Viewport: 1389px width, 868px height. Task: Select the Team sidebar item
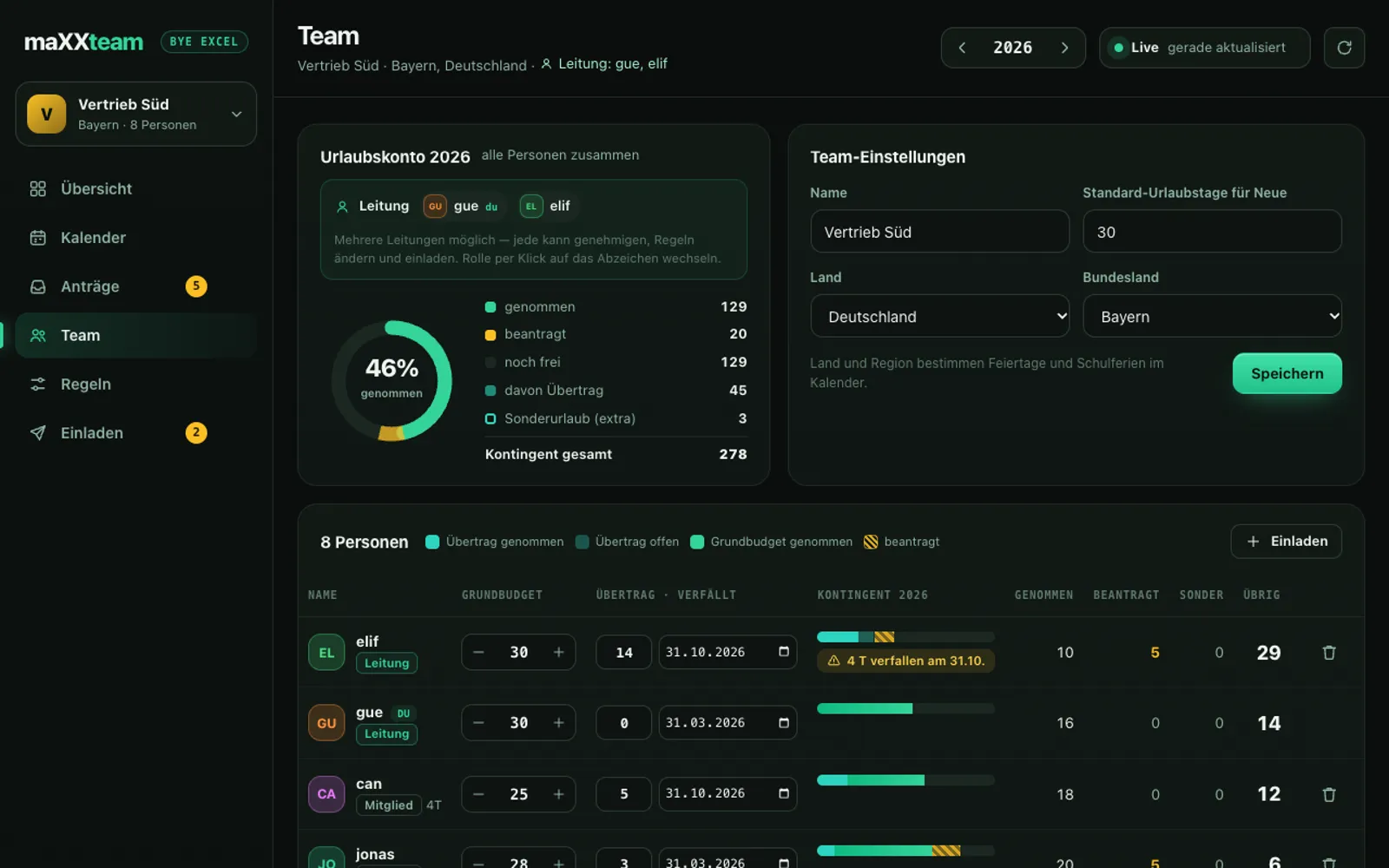(x=135, y=335)
